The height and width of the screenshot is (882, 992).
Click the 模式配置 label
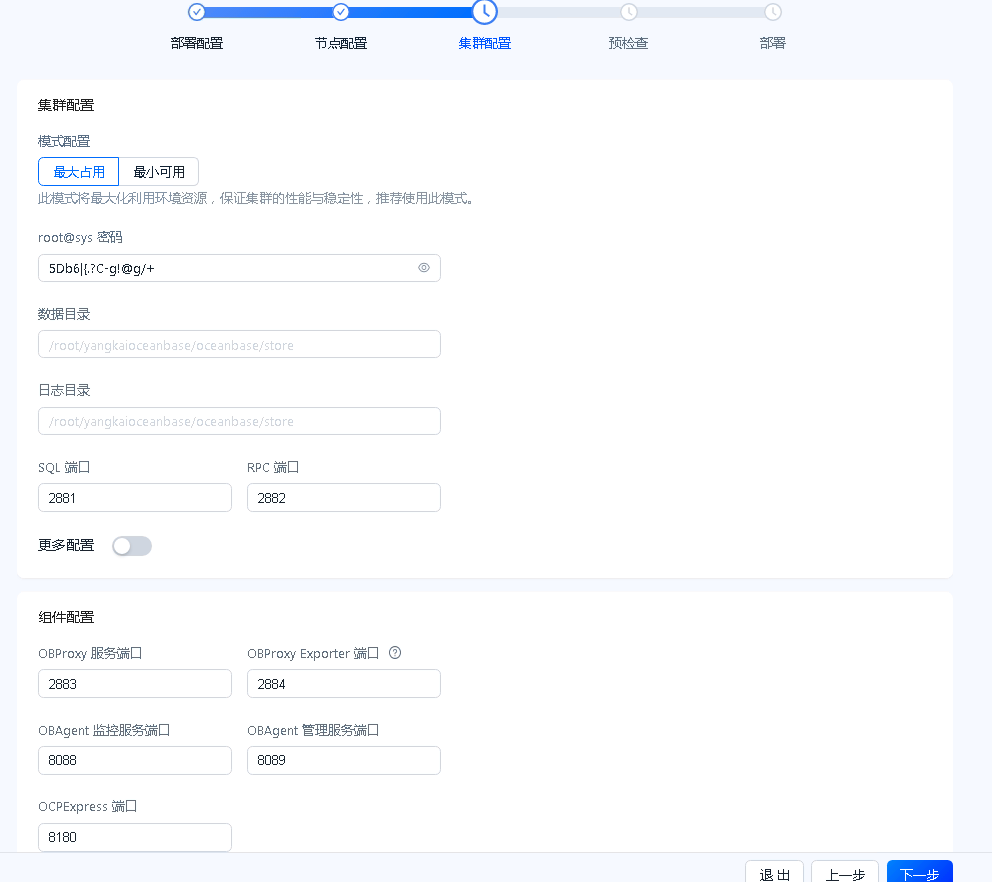point(64,141)
